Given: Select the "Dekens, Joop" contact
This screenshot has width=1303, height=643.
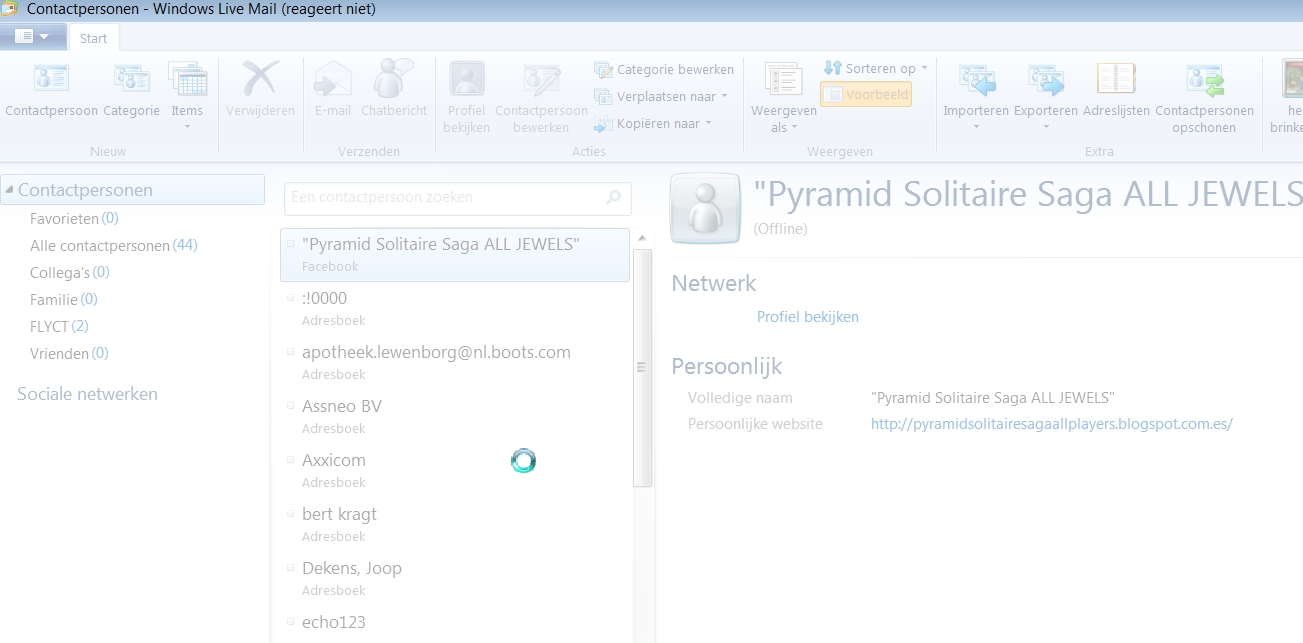Looking at the screenshot, I should pyautogui.click(x=455, y=578).
